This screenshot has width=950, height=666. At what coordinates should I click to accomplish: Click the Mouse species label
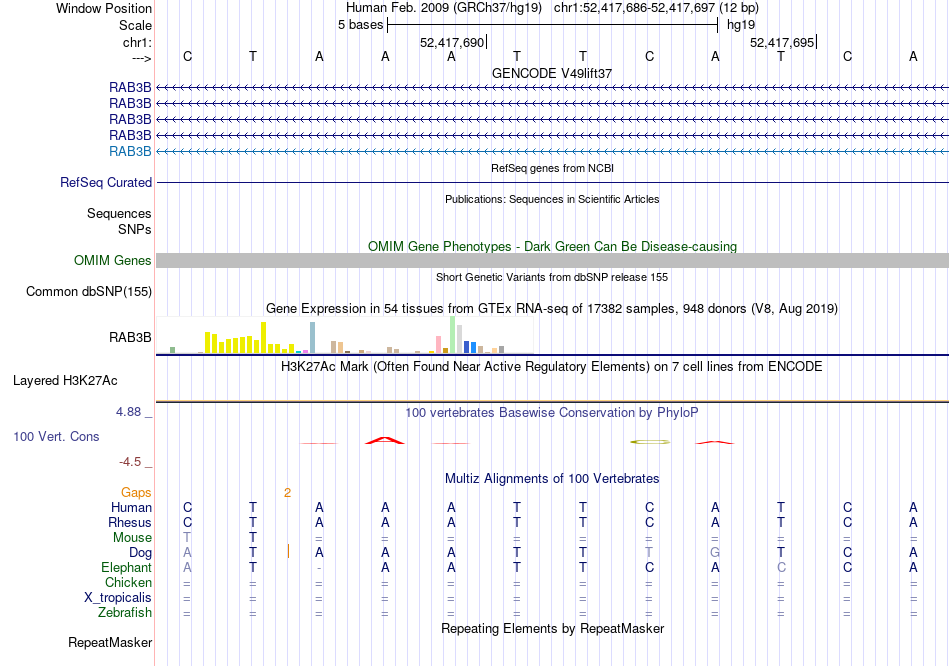point(133,538)
